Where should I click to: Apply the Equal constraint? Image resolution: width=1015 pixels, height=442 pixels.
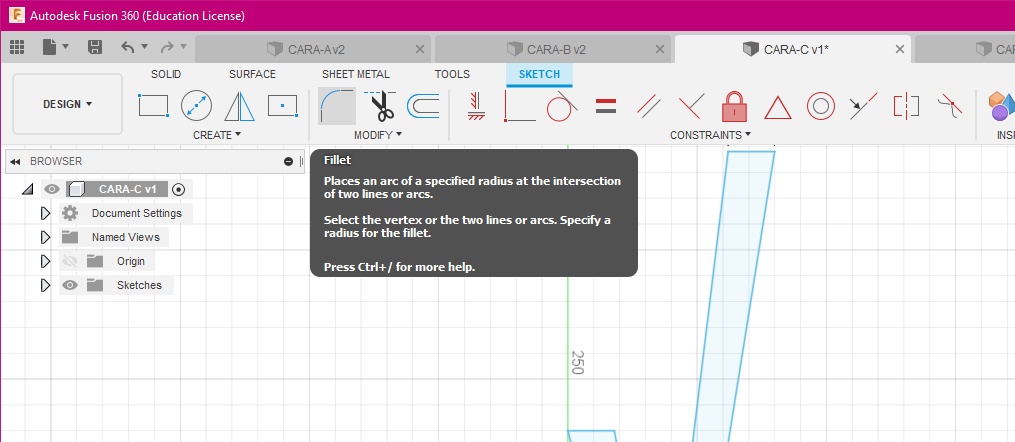[605, 105]
